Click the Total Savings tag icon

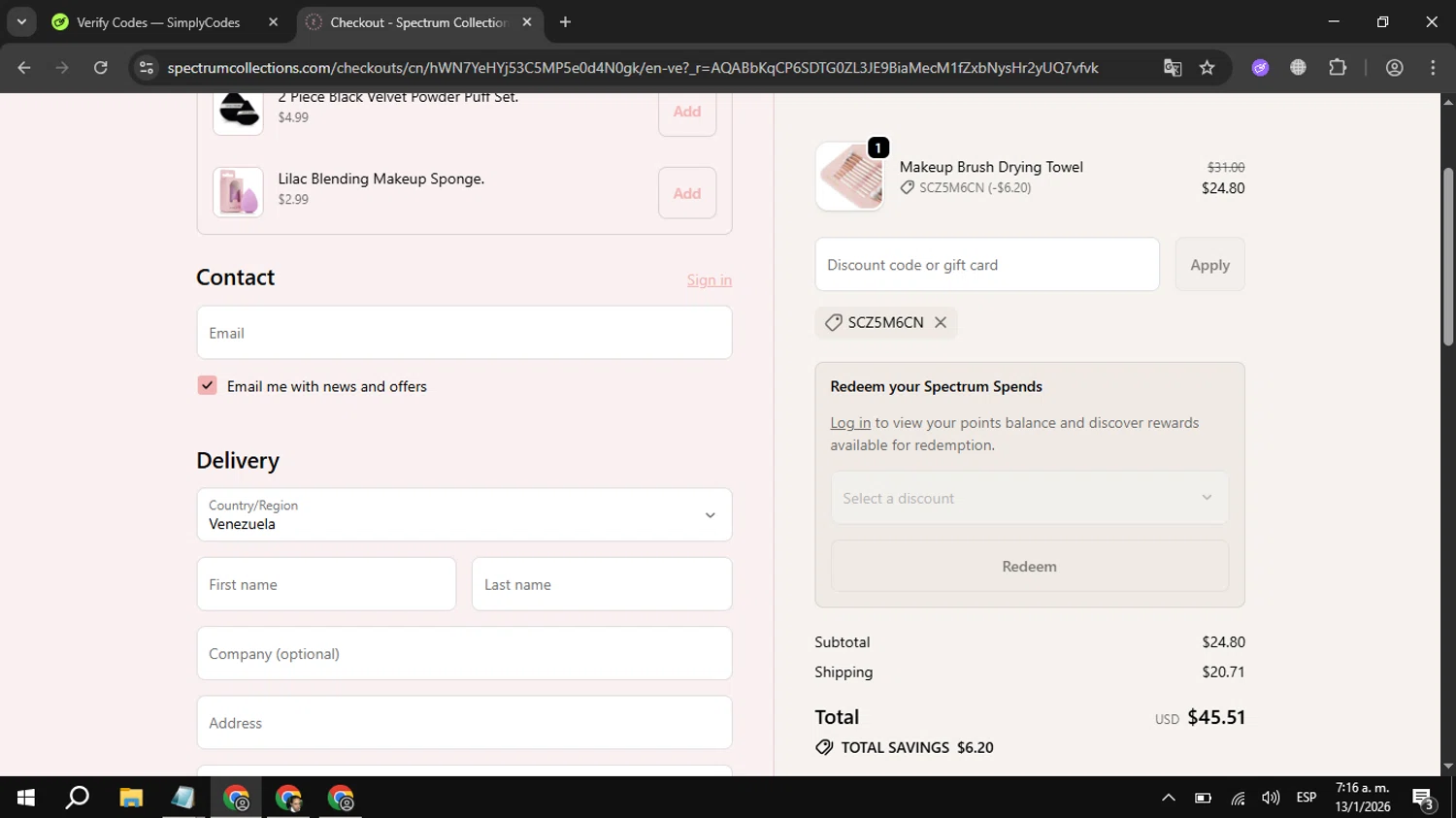pyautogui.click(x=824, y=747)
